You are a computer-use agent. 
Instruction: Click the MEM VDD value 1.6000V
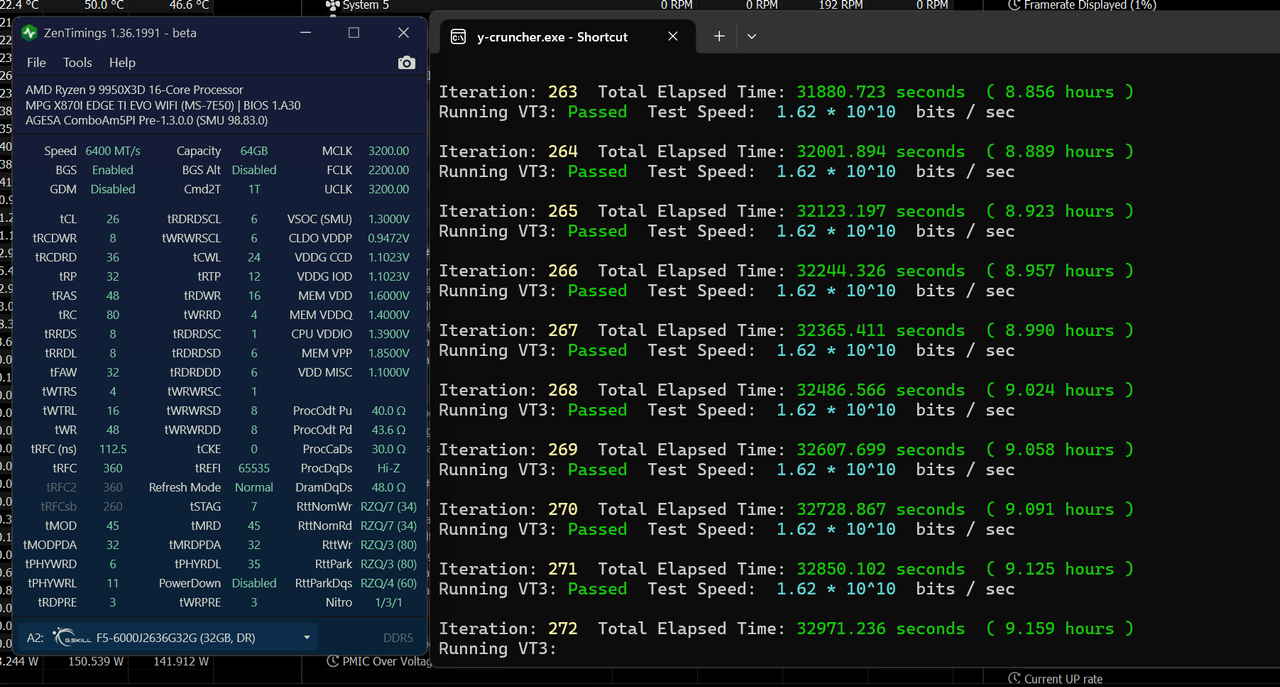tap(388, 296)
